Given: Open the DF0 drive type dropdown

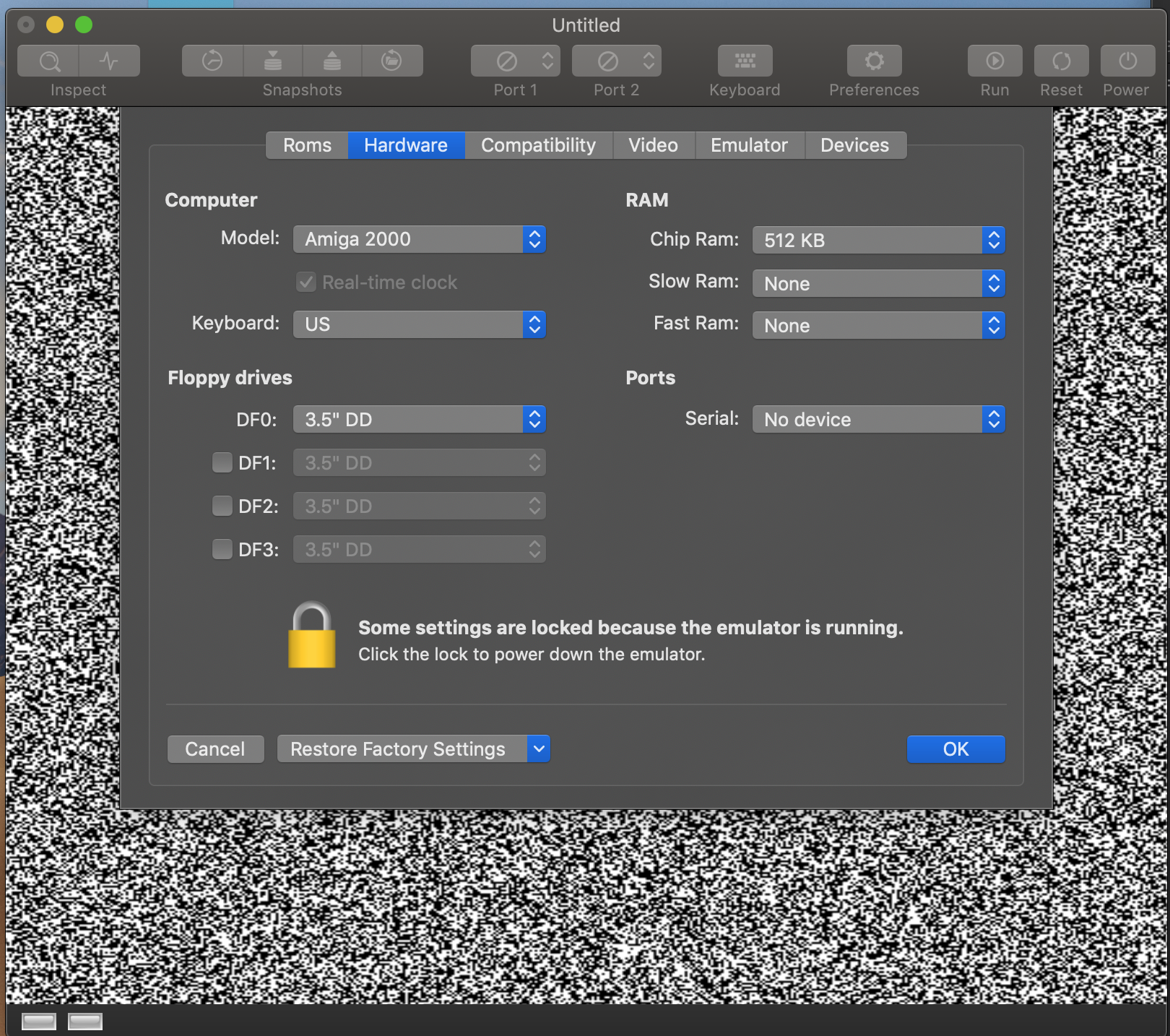Looking at the screenshot, I should [x=420, y=419].
